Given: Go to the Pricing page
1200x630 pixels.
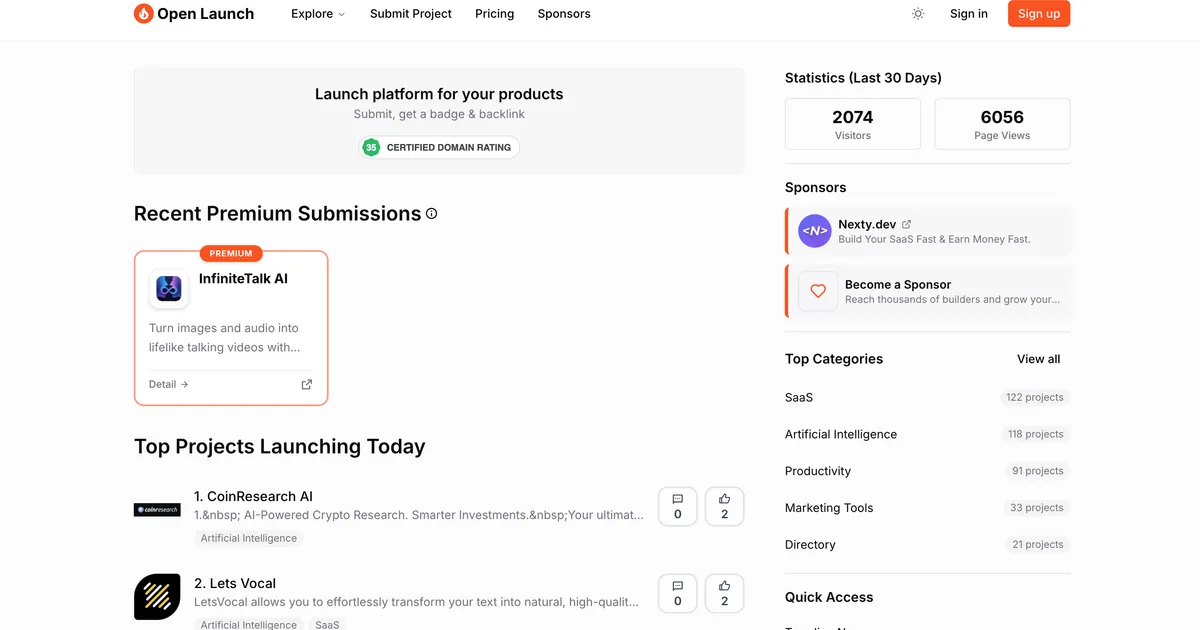Looking at the screenshot, I should 494,14.
